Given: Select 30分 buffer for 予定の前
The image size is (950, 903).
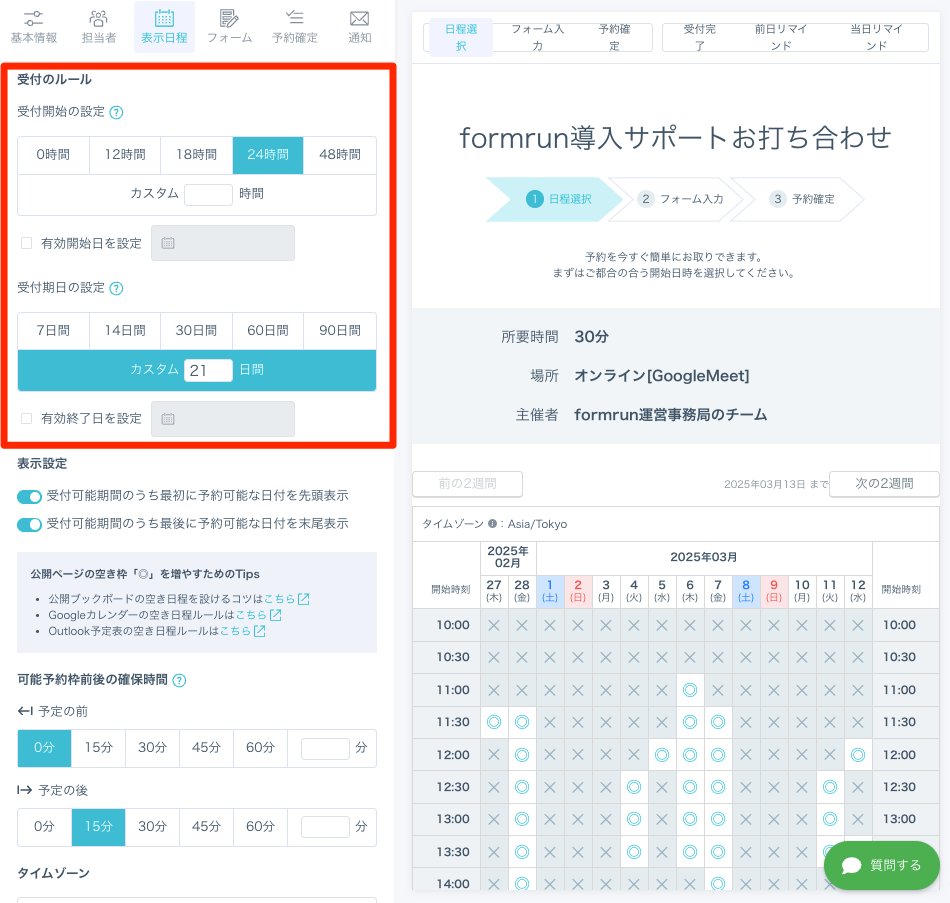Looking at the screenshot, I should 152,748.
